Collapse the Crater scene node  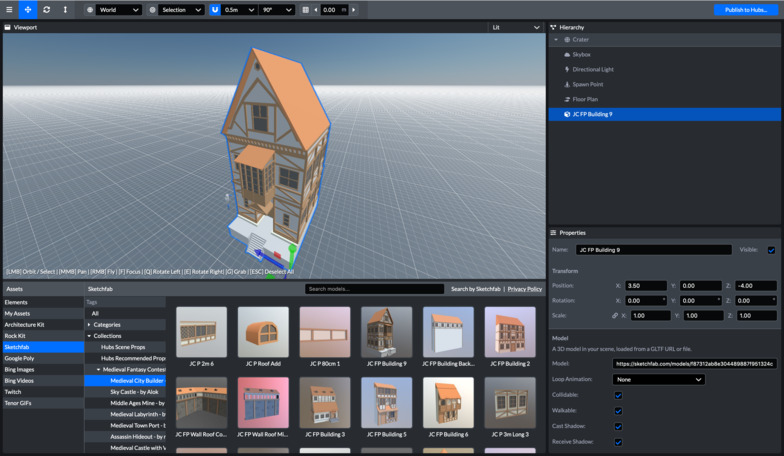pyautogui.click(x=556, y=40)
